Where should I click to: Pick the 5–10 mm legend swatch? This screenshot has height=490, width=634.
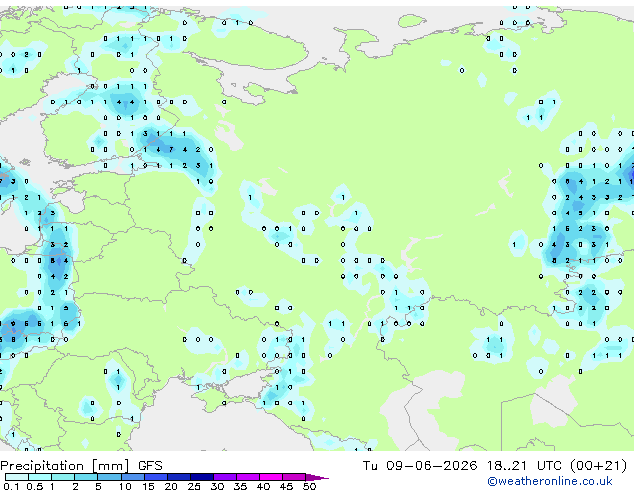pos(109,477)
